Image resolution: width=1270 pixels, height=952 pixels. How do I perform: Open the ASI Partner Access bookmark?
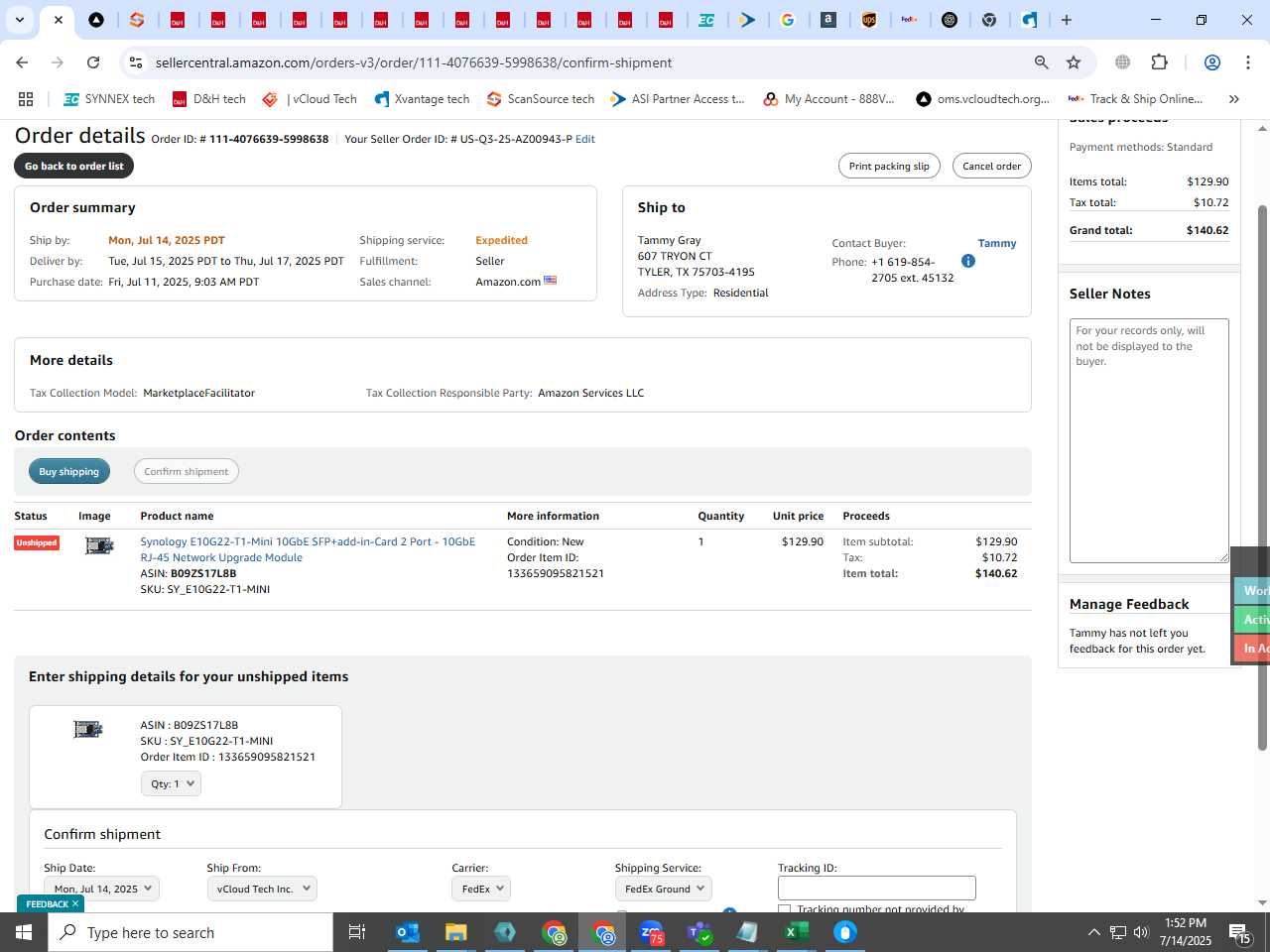678,99
